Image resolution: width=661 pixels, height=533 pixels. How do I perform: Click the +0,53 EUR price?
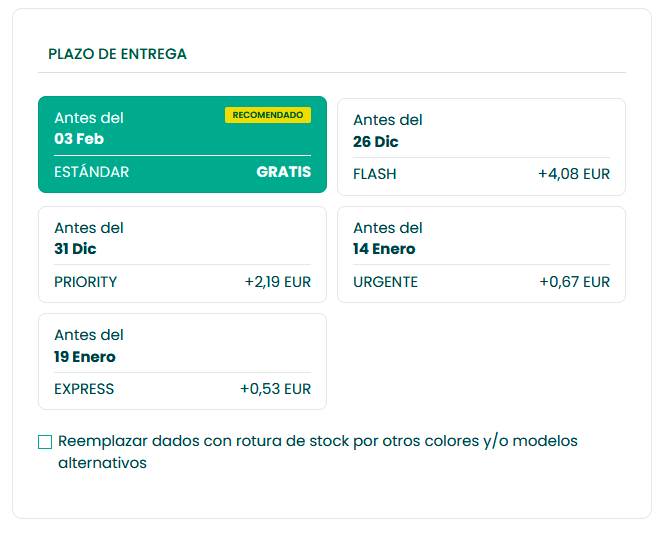pyautogui.click(x=275, y=389)
